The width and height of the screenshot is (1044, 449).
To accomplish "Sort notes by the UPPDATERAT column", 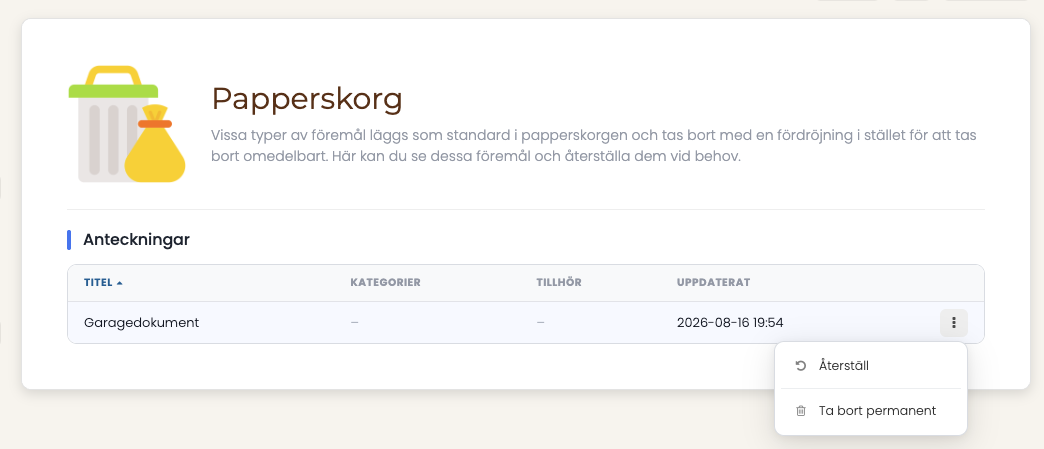I will 713,282.
